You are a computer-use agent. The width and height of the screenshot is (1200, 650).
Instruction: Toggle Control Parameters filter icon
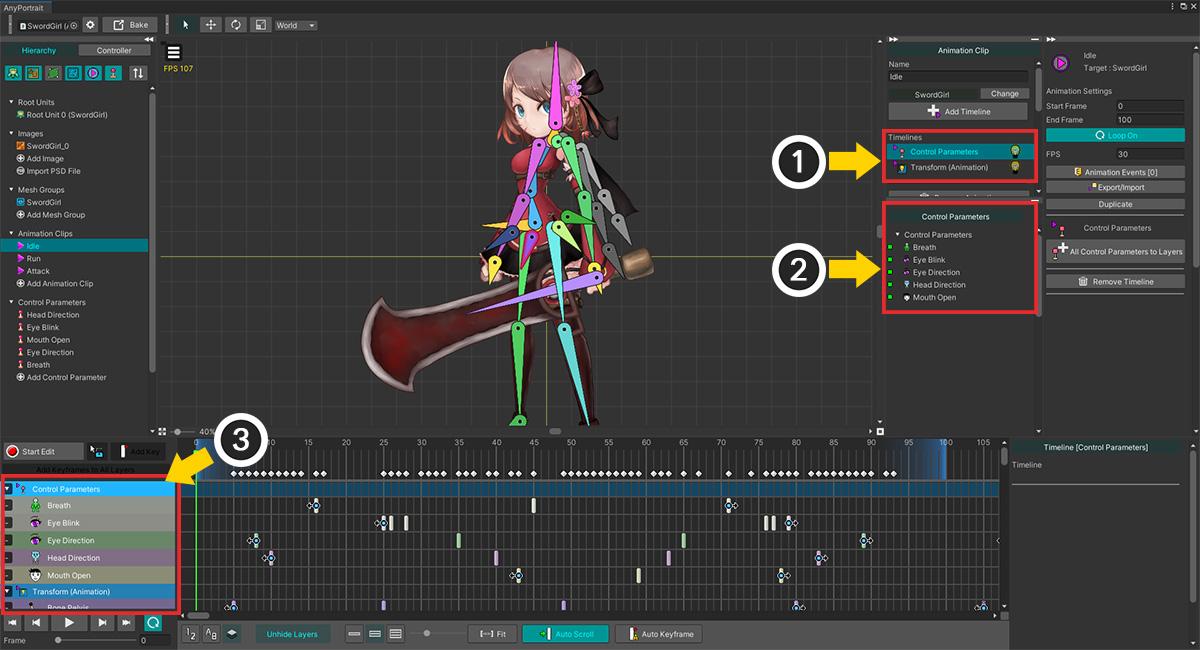(x=112, y=73)
